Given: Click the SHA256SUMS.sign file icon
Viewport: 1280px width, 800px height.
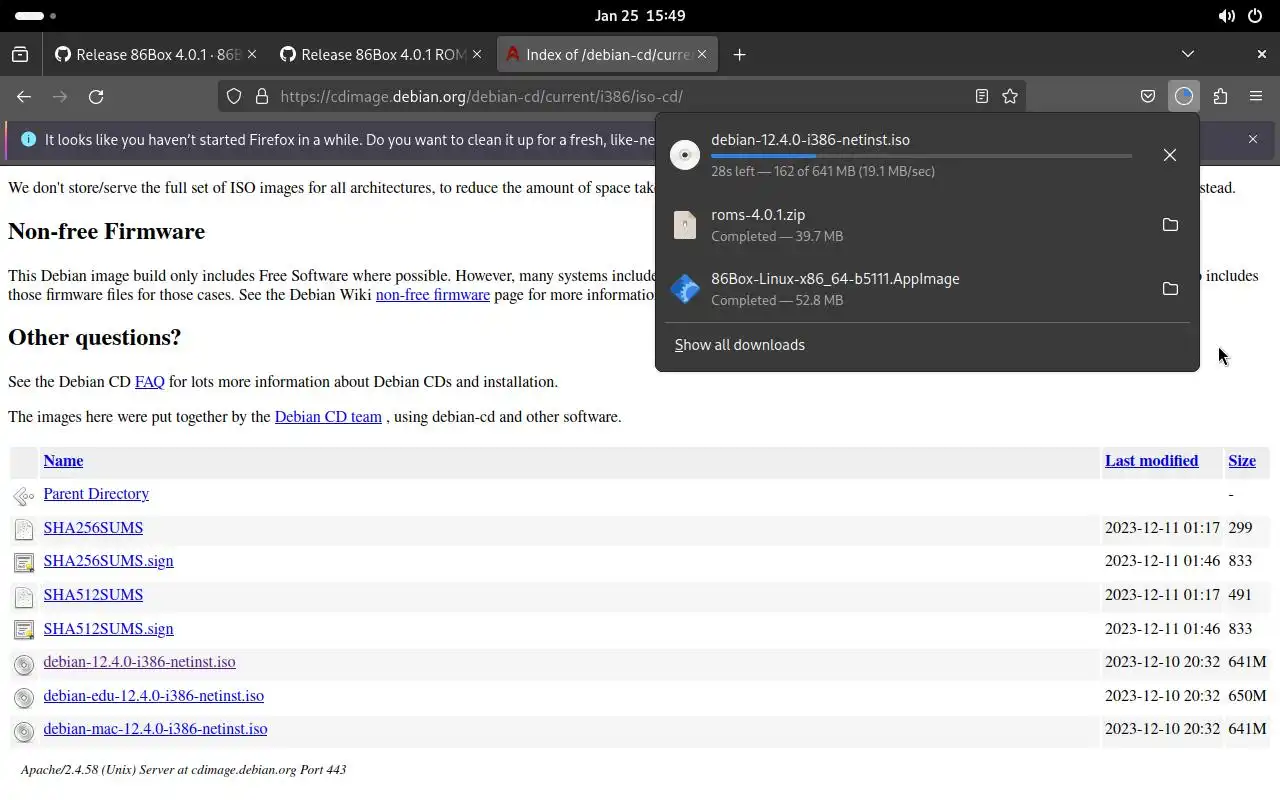Looking at the screenshot, I should [24, 563].
